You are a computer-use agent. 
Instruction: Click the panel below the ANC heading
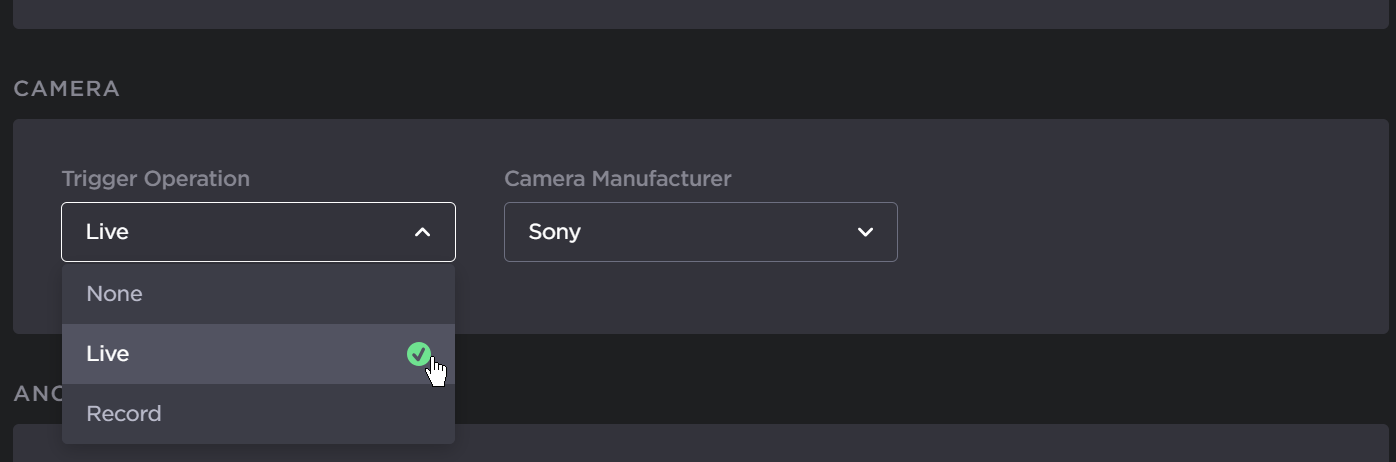pyautogui.click(x=900, y=445)
